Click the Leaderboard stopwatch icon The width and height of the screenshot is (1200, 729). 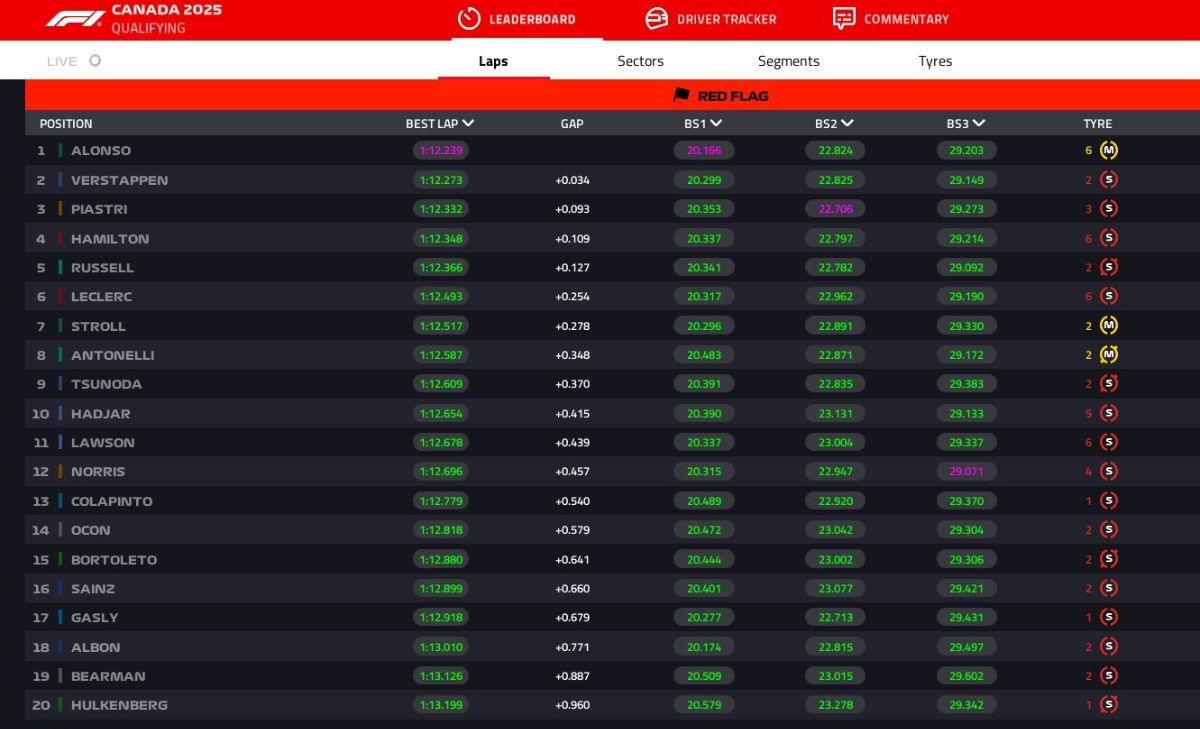[x=469, y=19]
